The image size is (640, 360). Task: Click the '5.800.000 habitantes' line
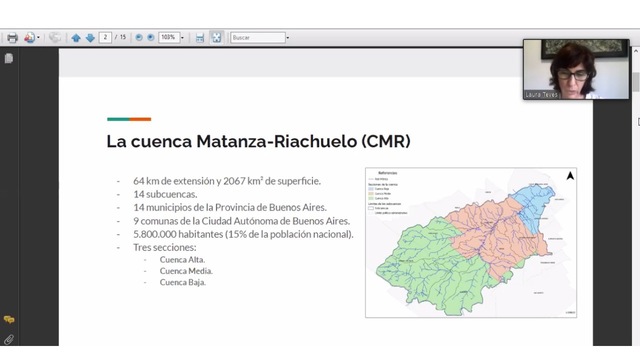[x=243, y=234]
